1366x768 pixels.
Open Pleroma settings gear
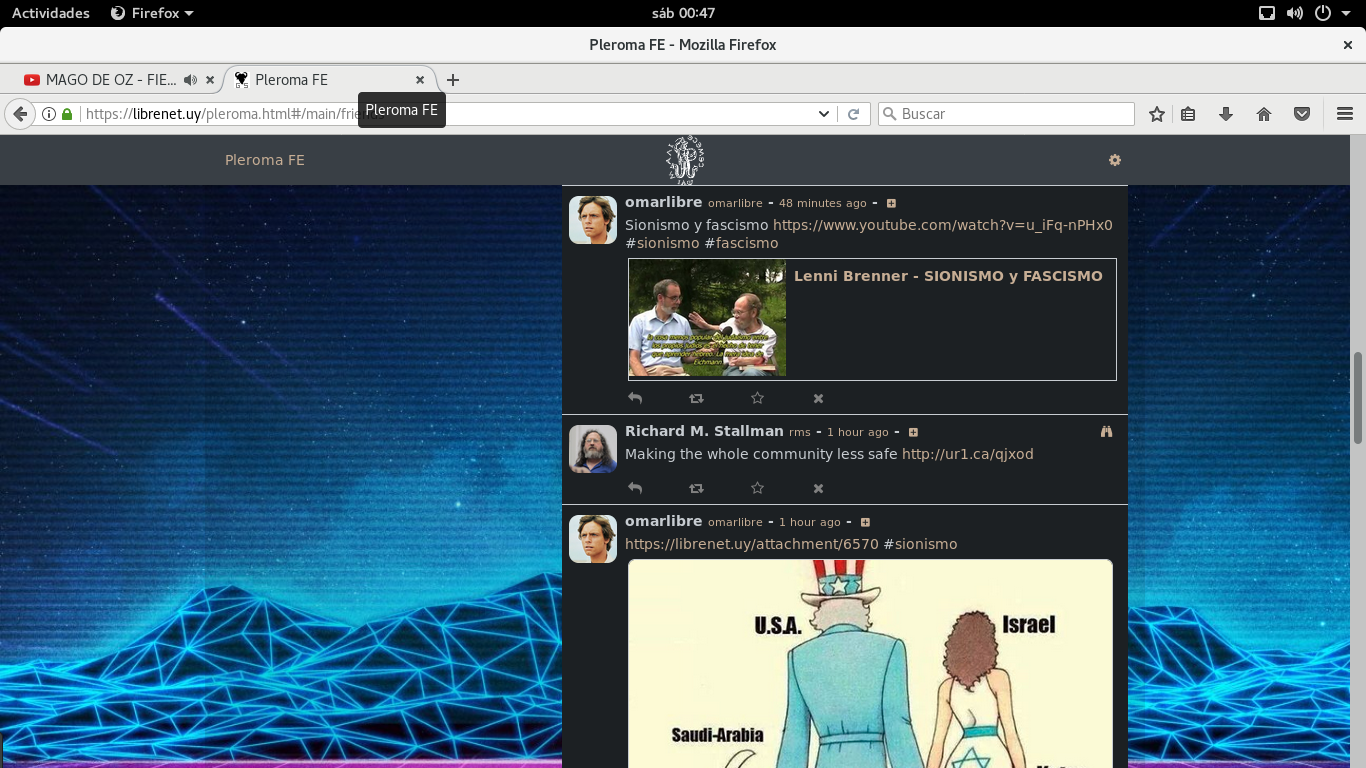point(1115,160)
